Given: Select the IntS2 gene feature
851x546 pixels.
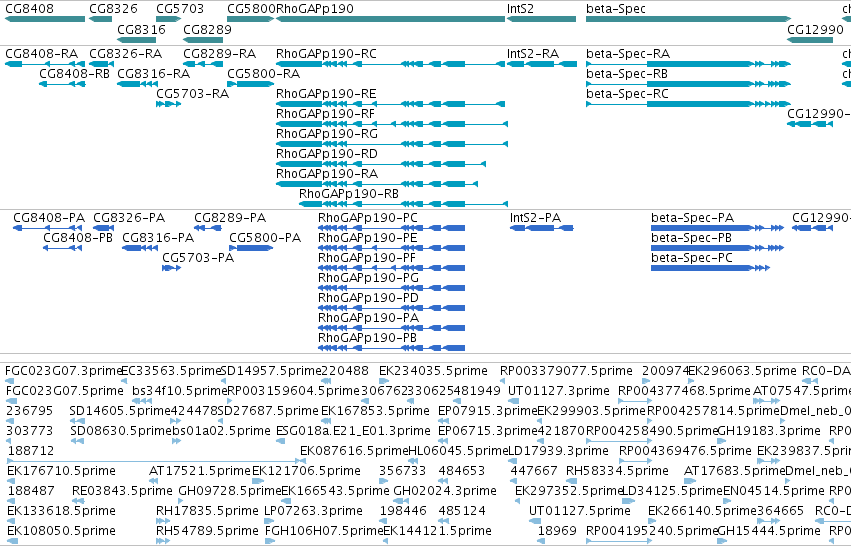Looking at the screenshot, I should tap(541, 19).
